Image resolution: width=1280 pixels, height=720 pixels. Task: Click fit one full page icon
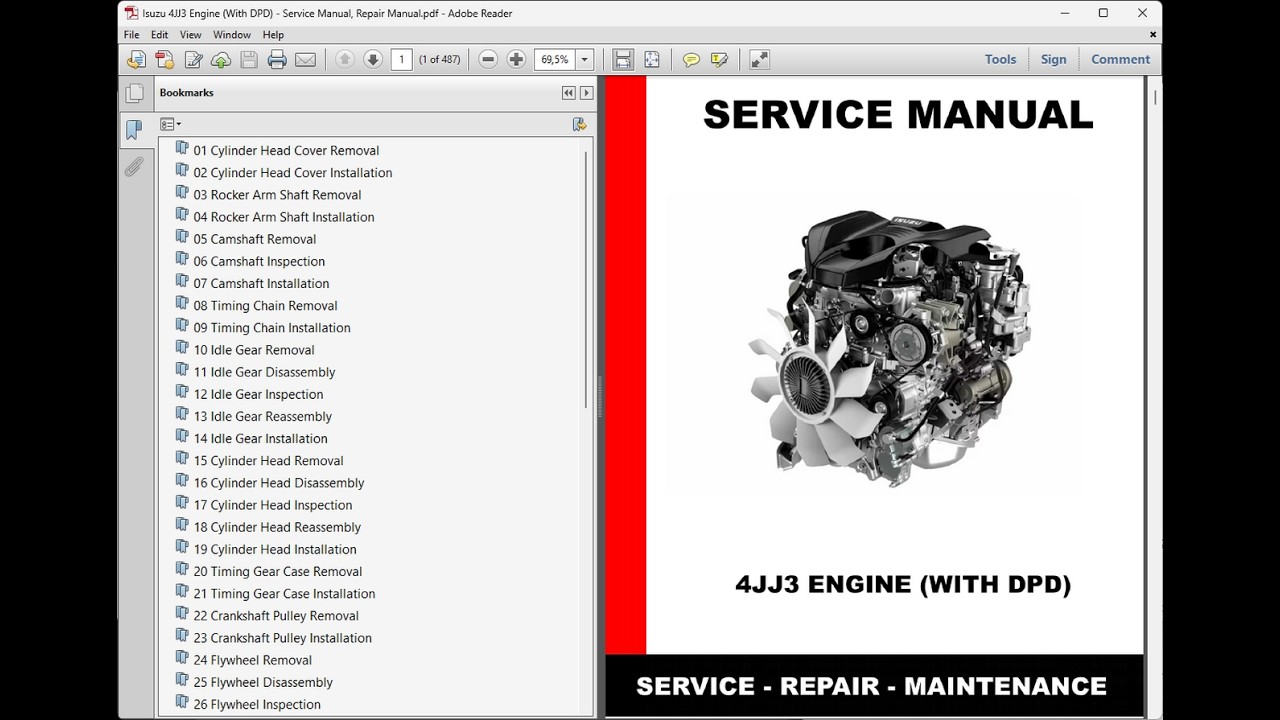click(x=651, y=60)
